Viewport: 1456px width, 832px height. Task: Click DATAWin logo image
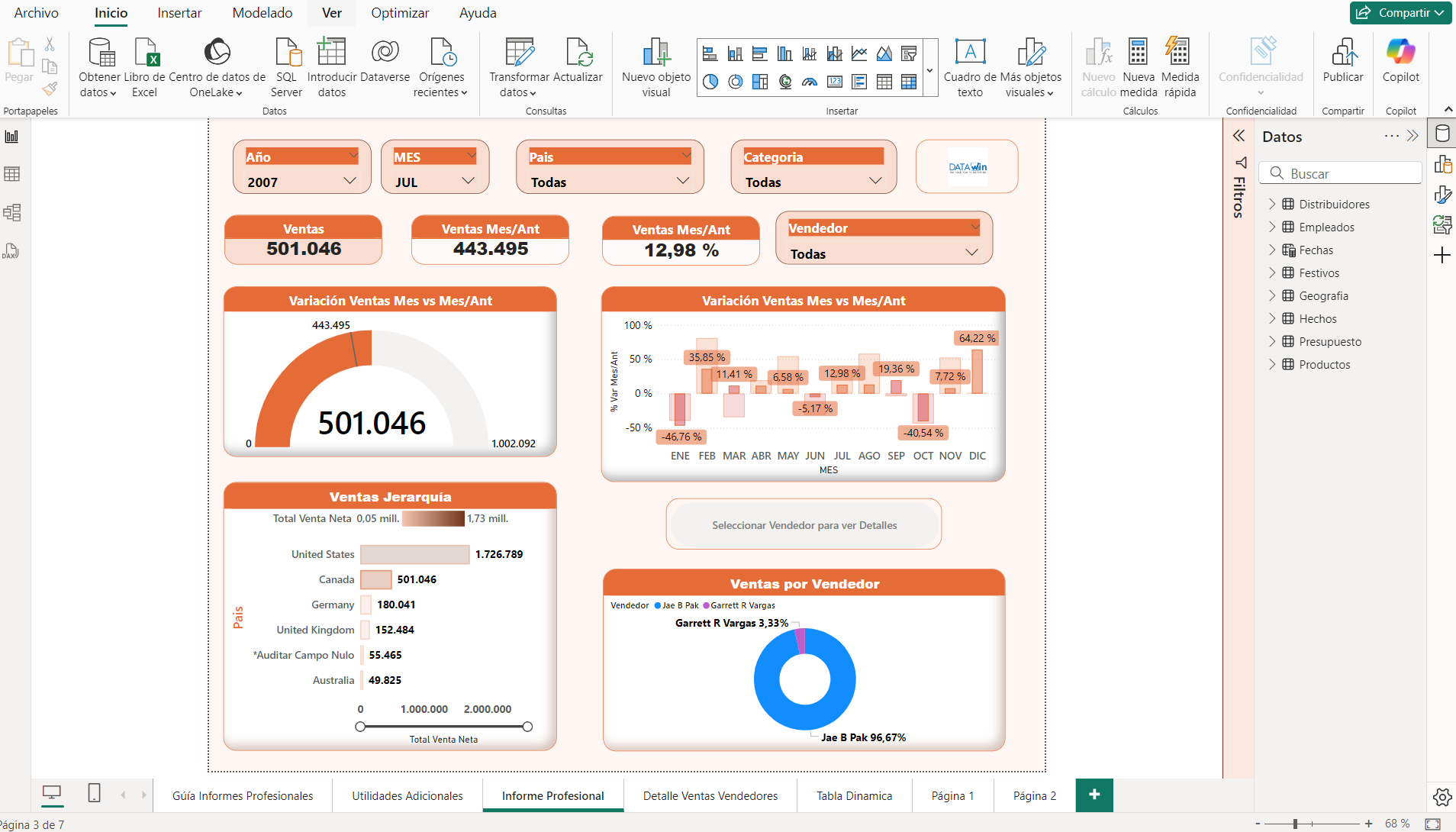click(967, 166)
